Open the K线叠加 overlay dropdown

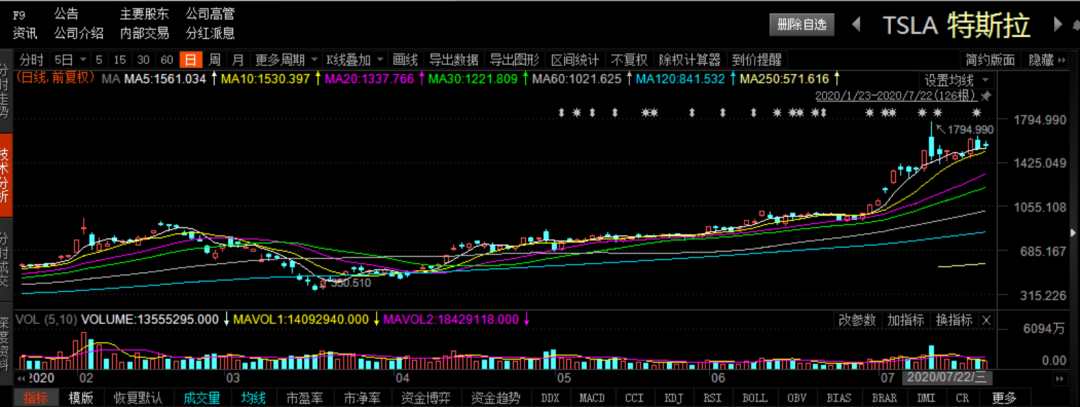click(x=355, y=60)
